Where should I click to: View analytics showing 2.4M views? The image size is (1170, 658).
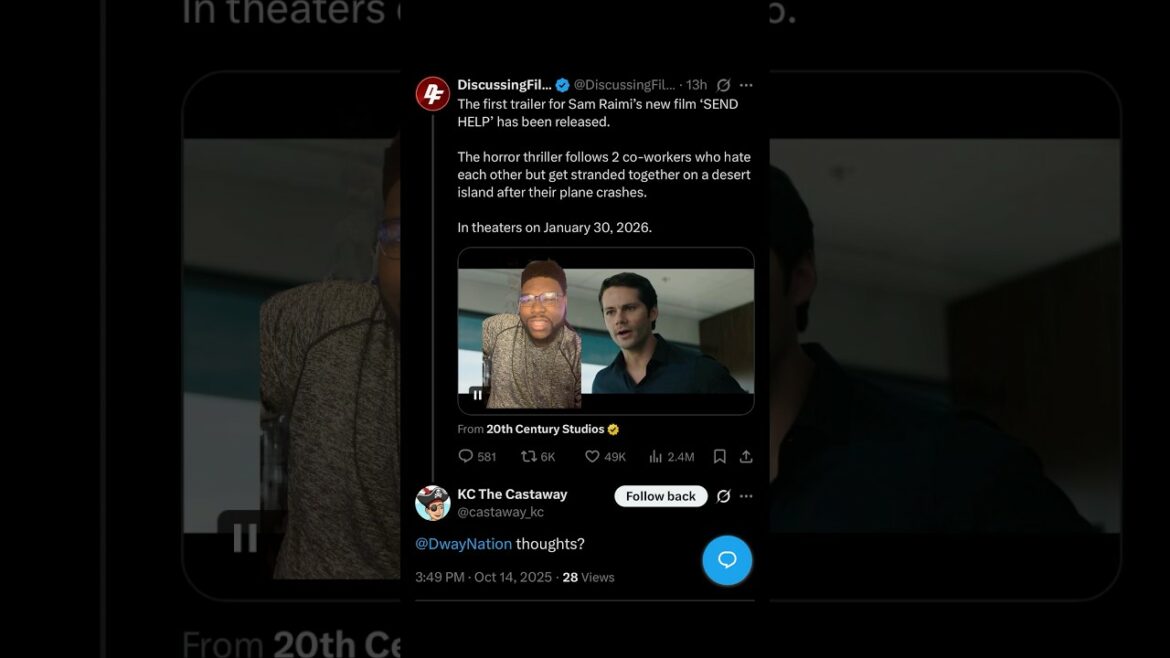tap(656, 456)
